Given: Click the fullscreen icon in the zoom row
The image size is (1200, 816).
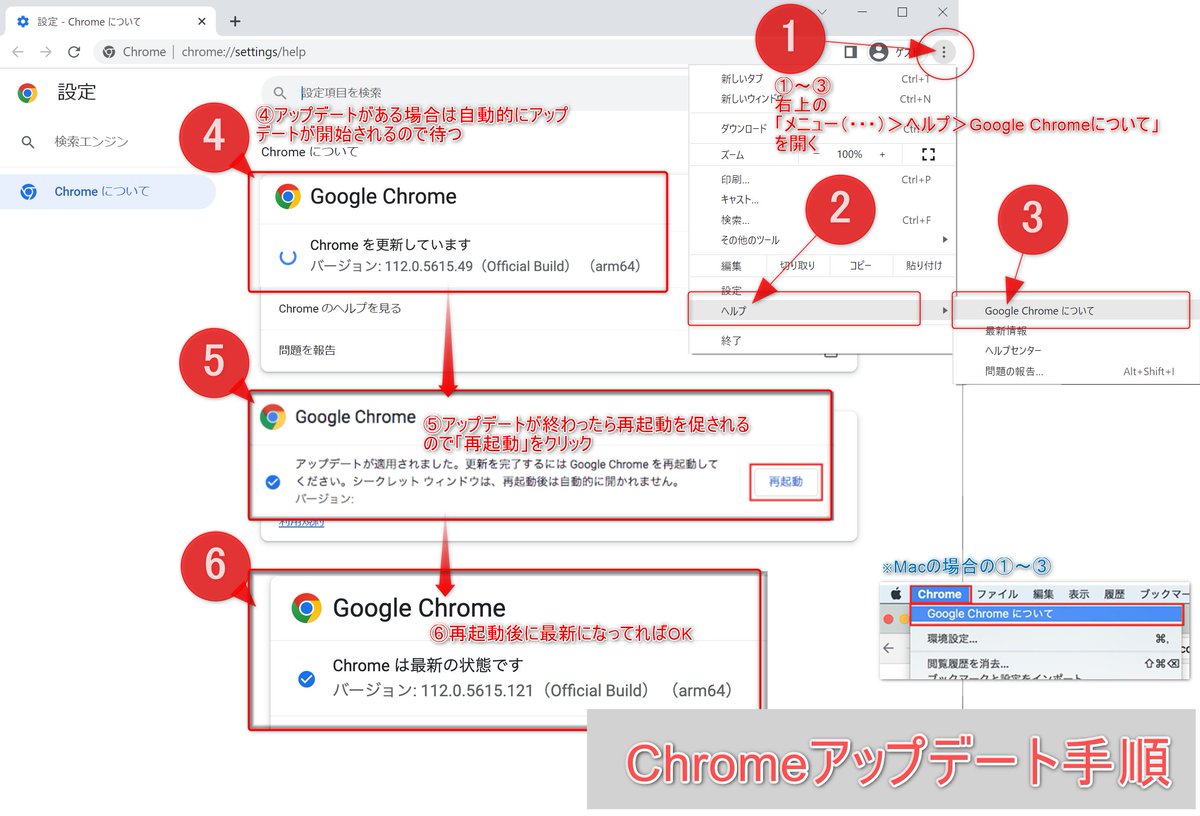Looking at the screenshot, I should click(x=928, y=154).
